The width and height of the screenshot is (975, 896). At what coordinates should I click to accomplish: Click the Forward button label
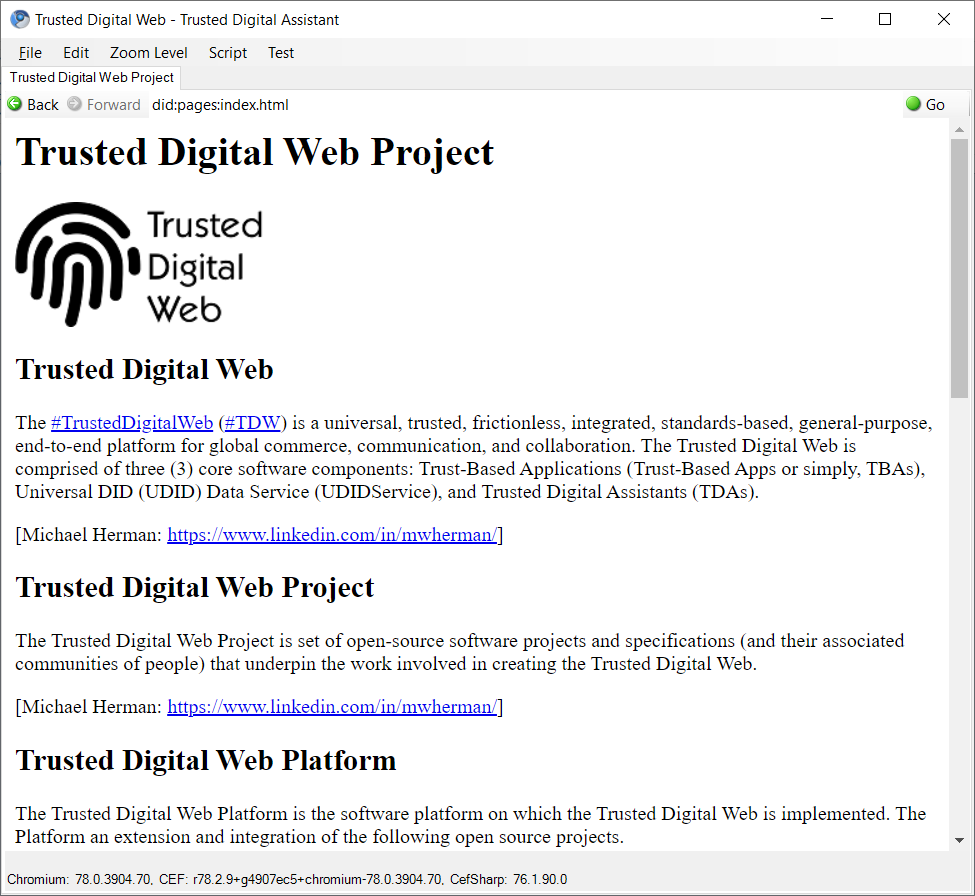pos(114,104)
